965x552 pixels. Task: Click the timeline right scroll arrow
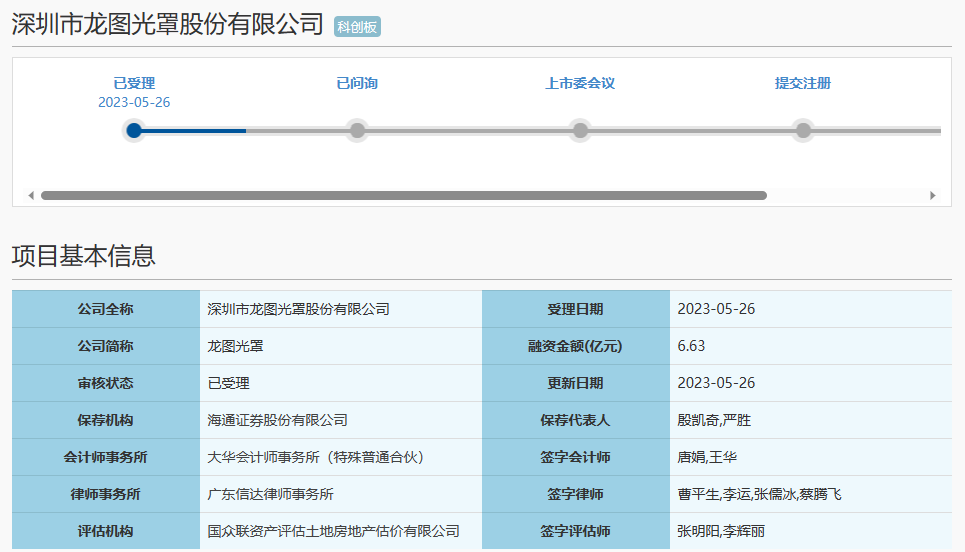coord(932,196)
